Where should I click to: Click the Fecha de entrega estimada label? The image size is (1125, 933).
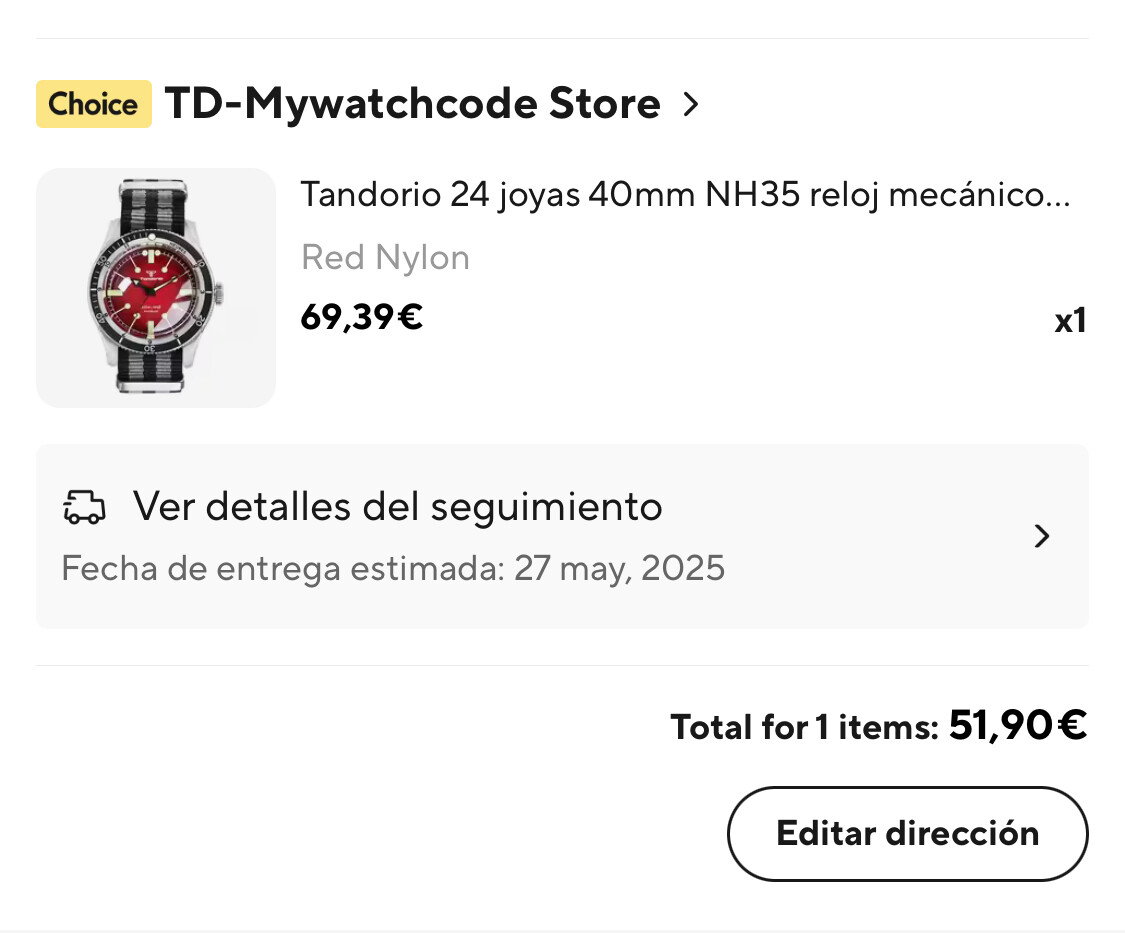283,569
